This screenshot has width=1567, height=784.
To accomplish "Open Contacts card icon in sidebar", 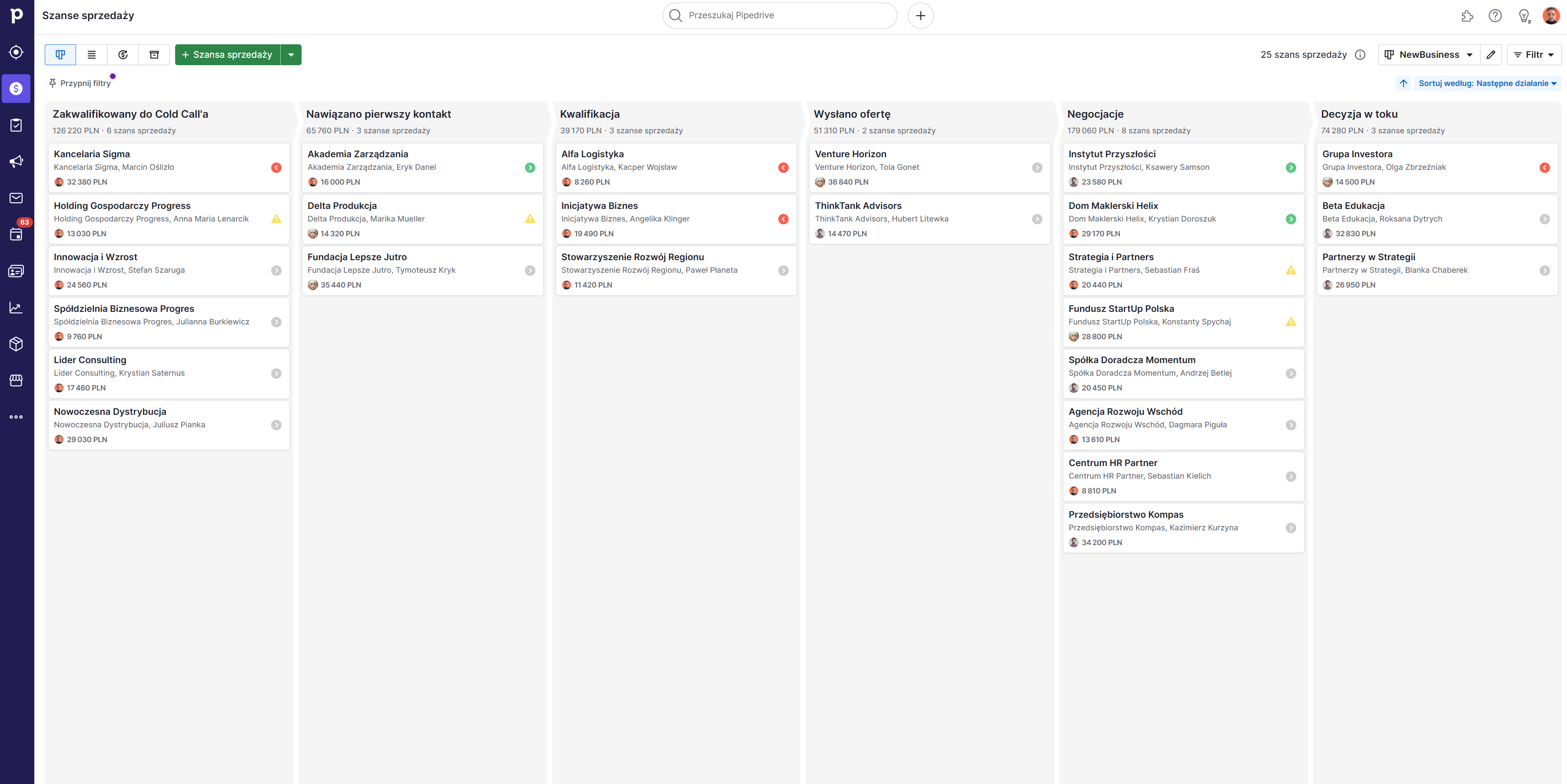I will [17, 271].
